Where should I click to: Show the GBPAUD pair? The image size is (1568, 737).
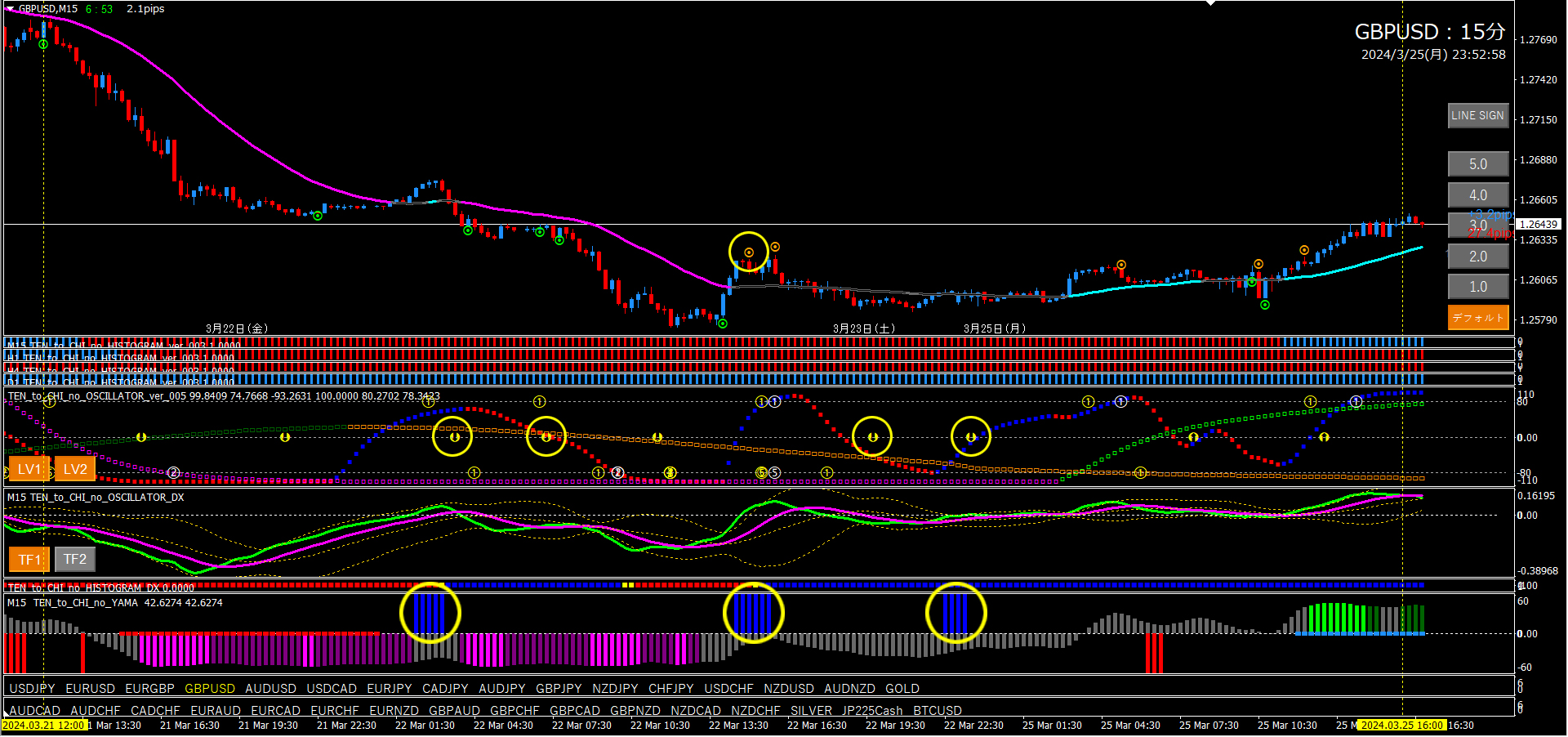pyautogui.click(x=454, y=711)
